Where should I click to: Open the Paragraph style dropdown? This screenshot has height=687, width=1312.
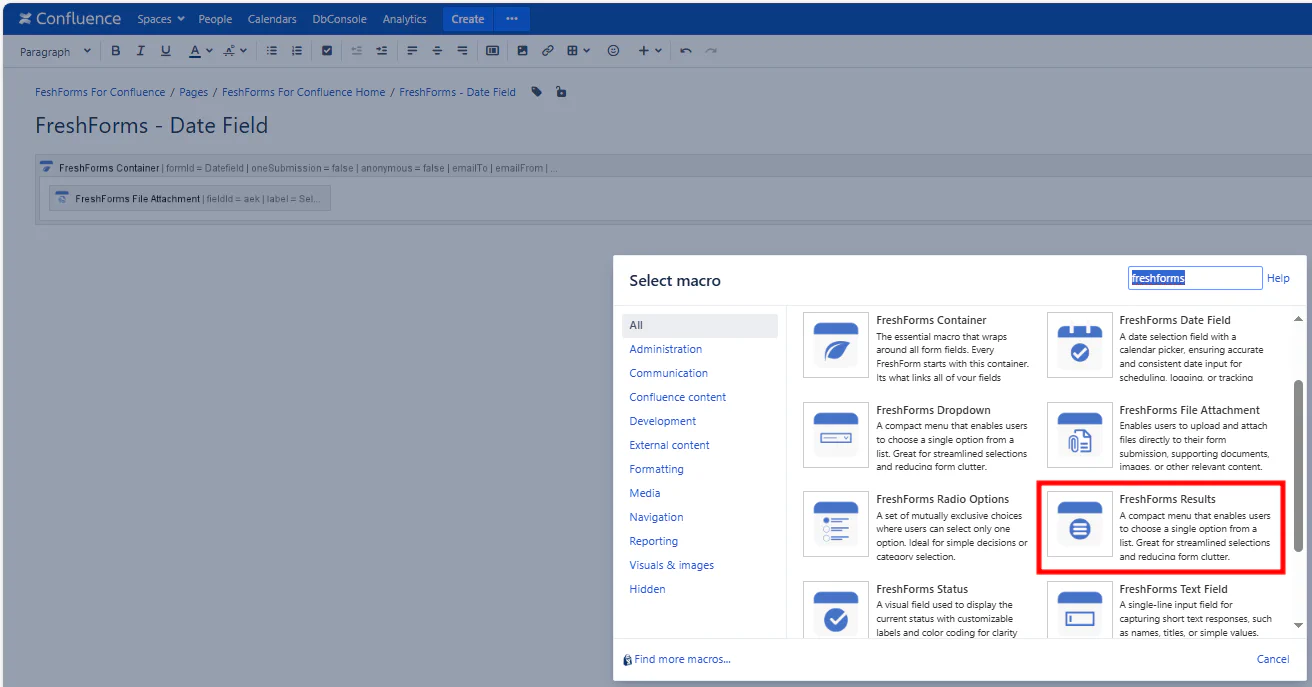coord(55,51)
